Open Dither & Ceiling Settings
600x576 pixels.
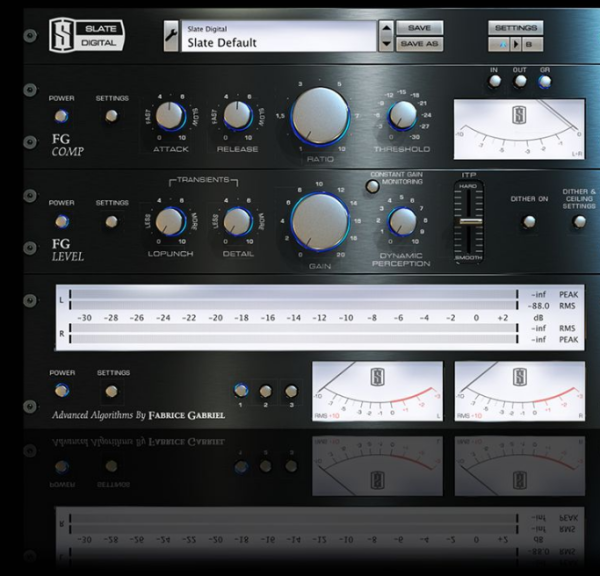(x=578, y=221)
